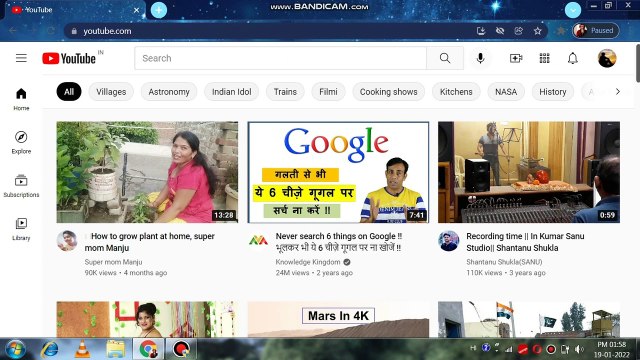Open the Mars In 4K video thumbnail

[x=338, y=319]
